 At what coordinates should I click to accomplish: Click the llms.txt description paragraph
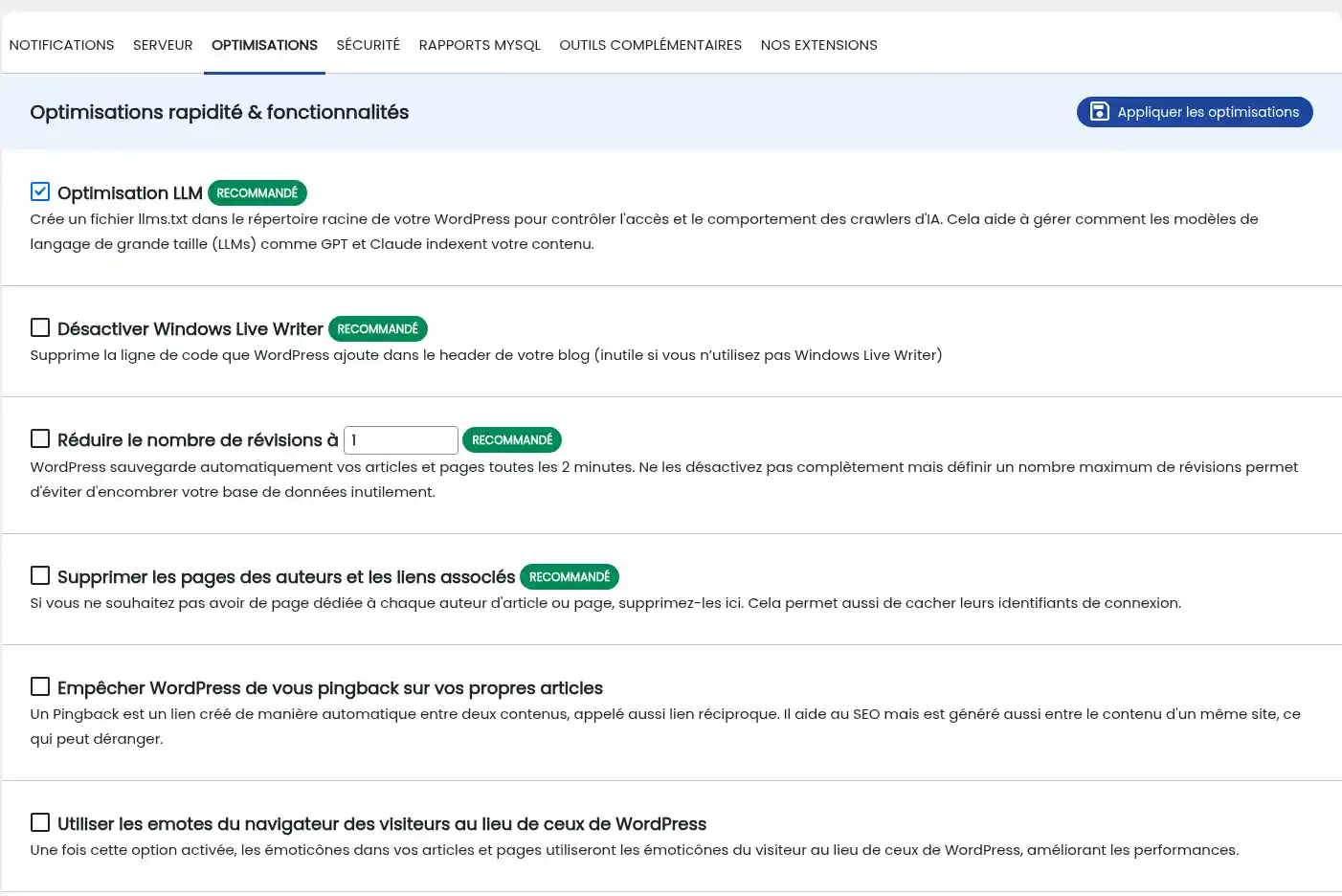tap(644, 232)
